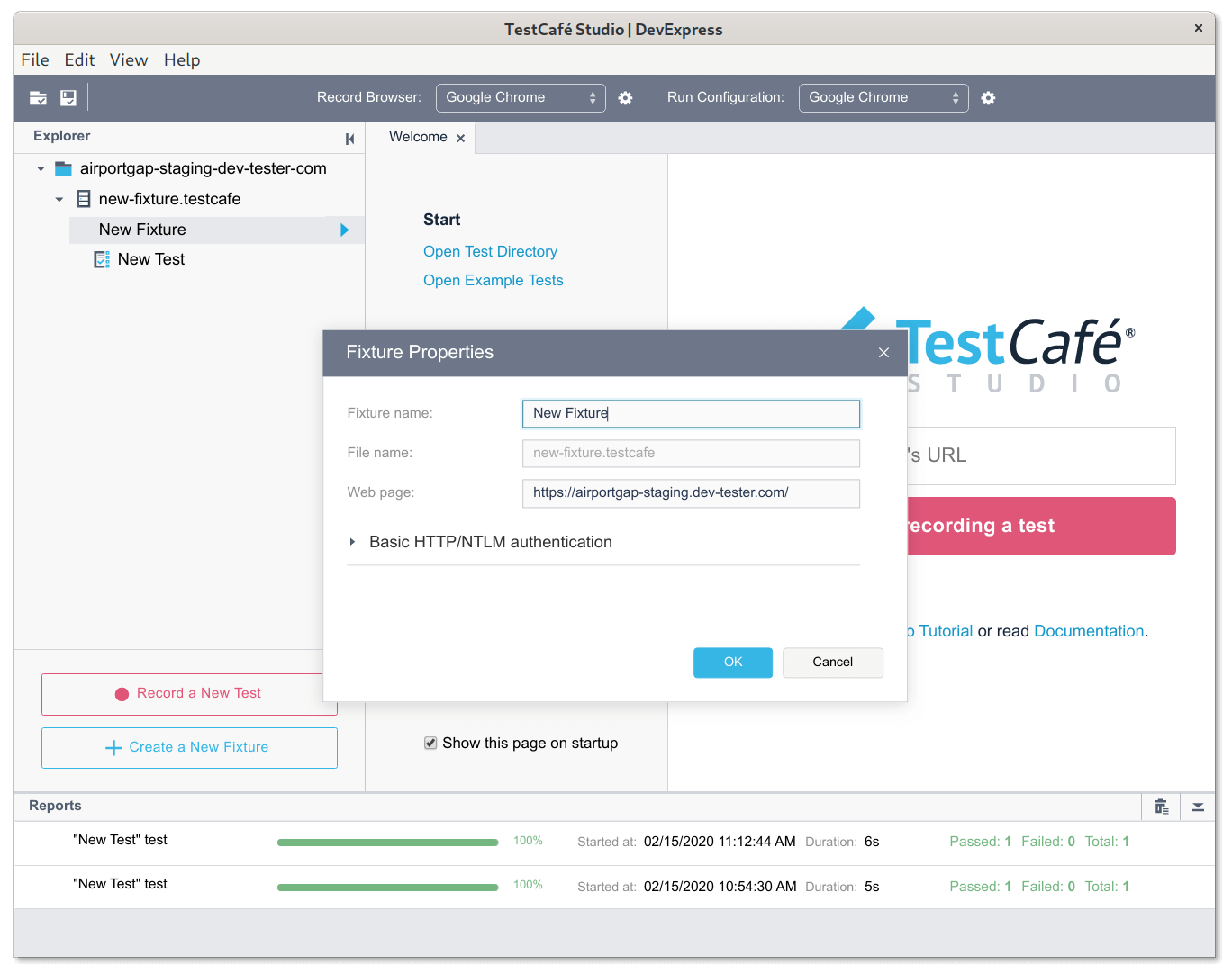Expand Basic HTTP/NTLM authentication section
1232x974 pixels.
click(x=352, y=542)
